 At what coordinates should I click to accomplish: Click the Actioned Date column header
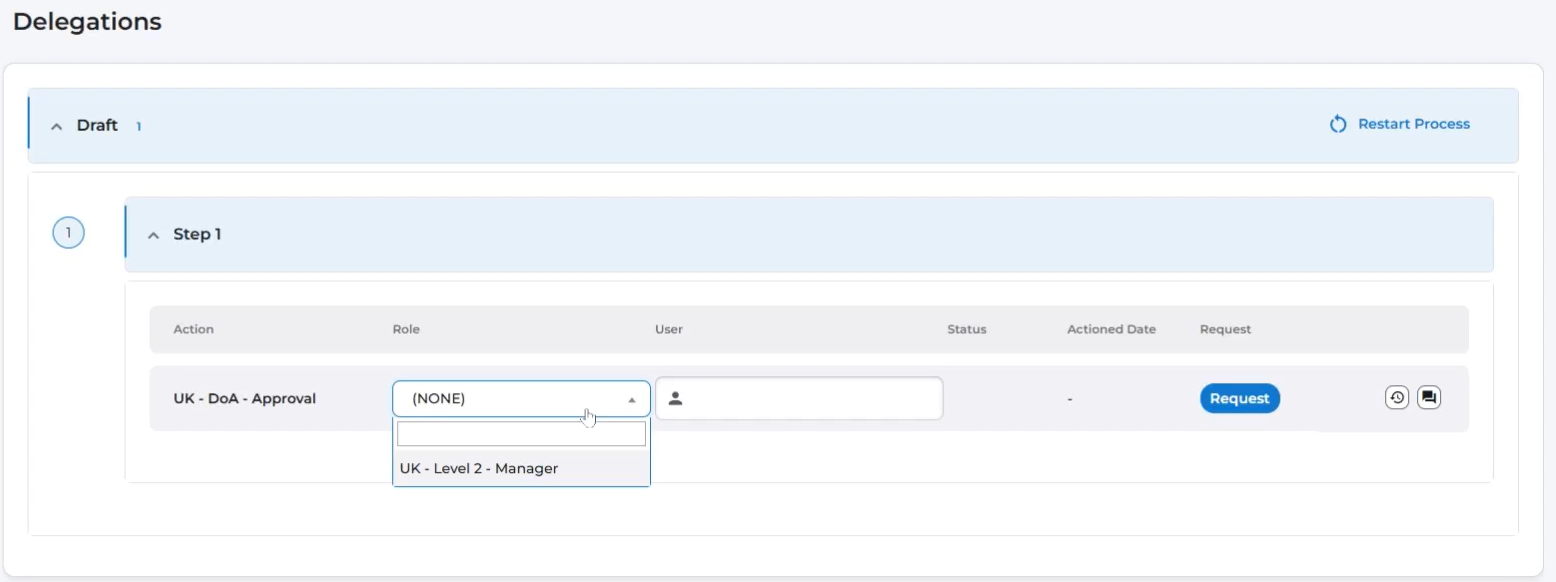point(1111,329)
